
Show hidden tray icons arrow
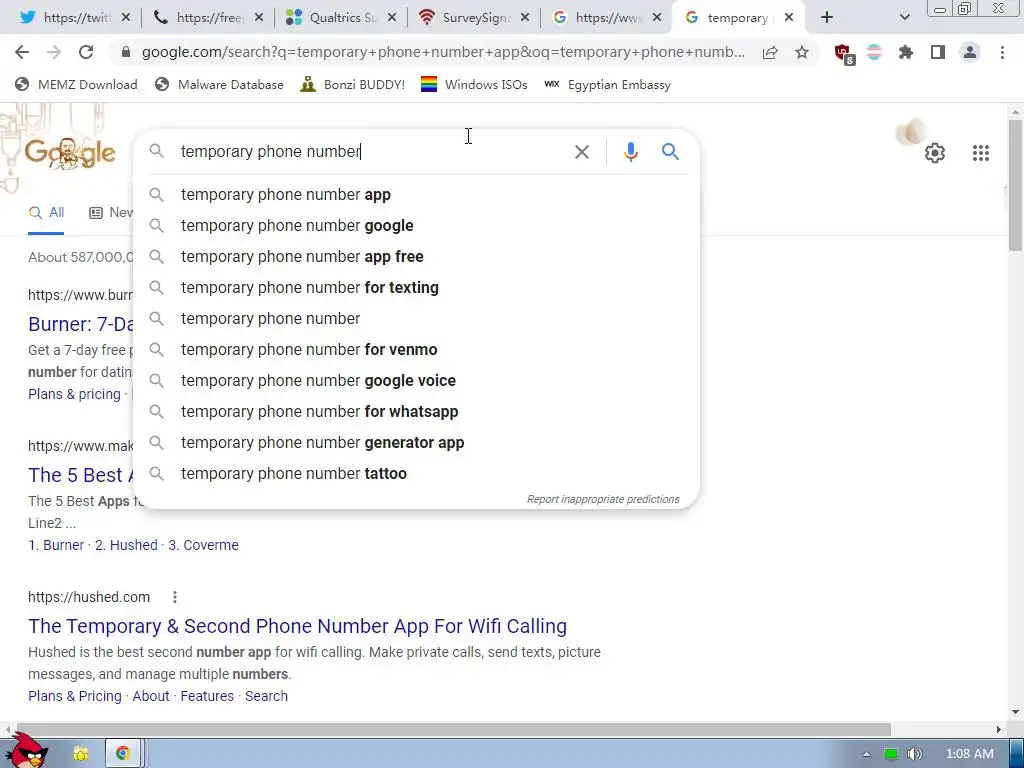point(866,754)
